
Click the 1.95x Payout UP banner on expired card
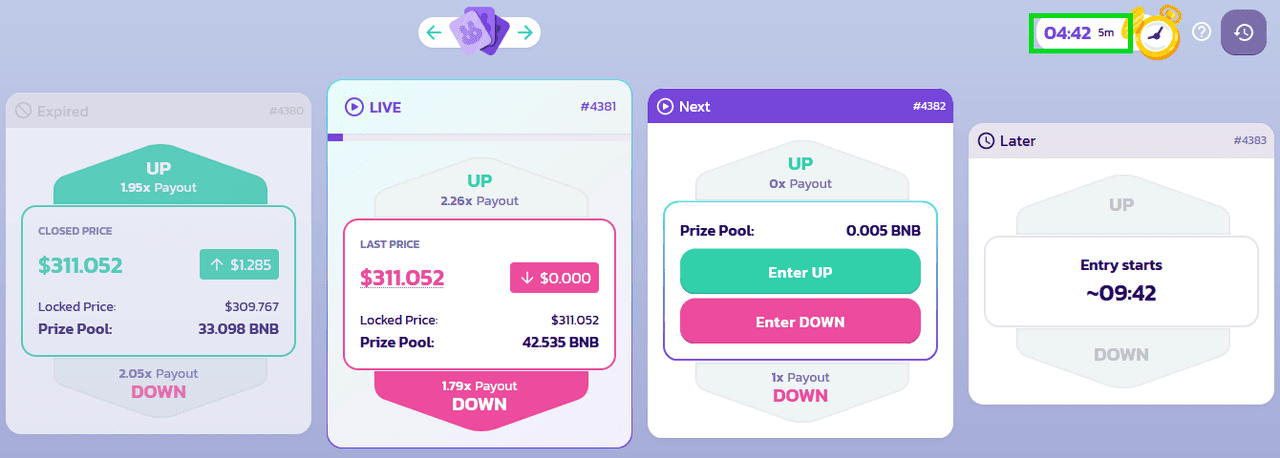(x=159, y=177)
